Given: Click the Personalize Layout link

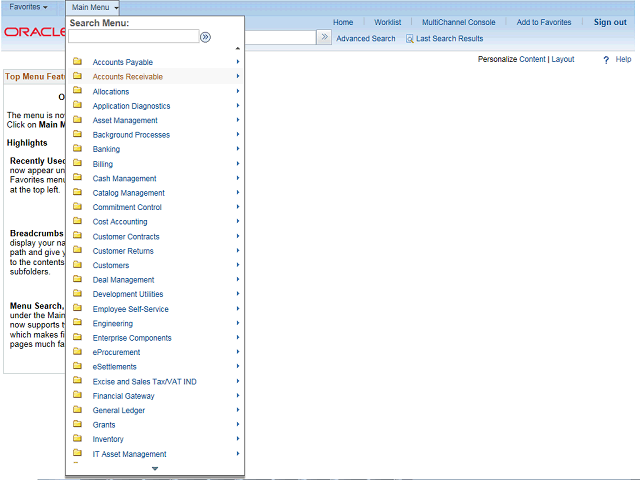Looking at the screenshot, I should (x=563, y=59).
